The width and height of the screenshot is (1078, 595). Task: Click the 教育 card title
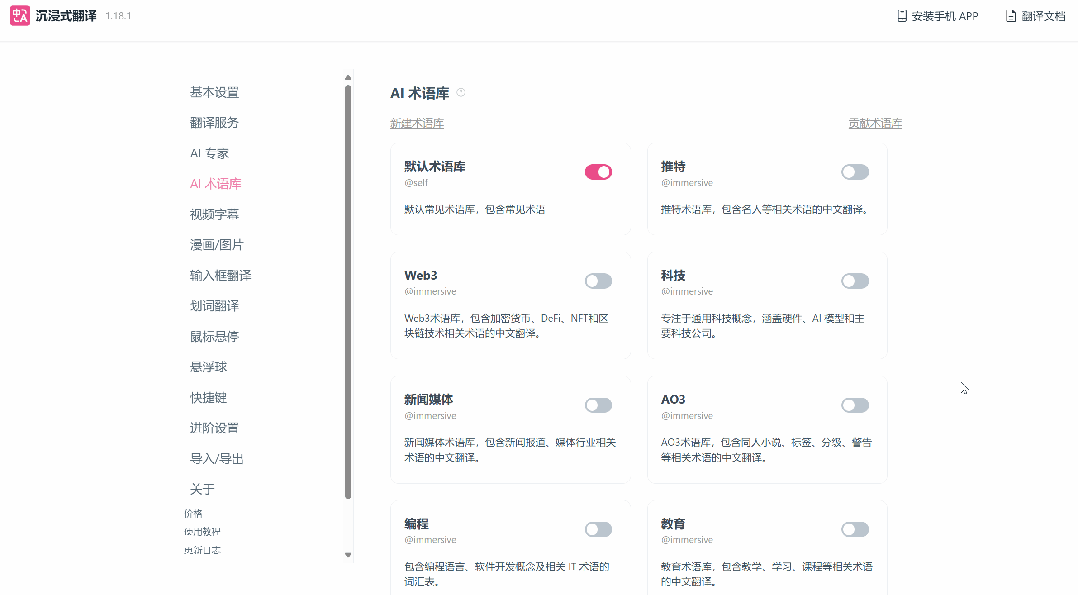click(673, 523)
